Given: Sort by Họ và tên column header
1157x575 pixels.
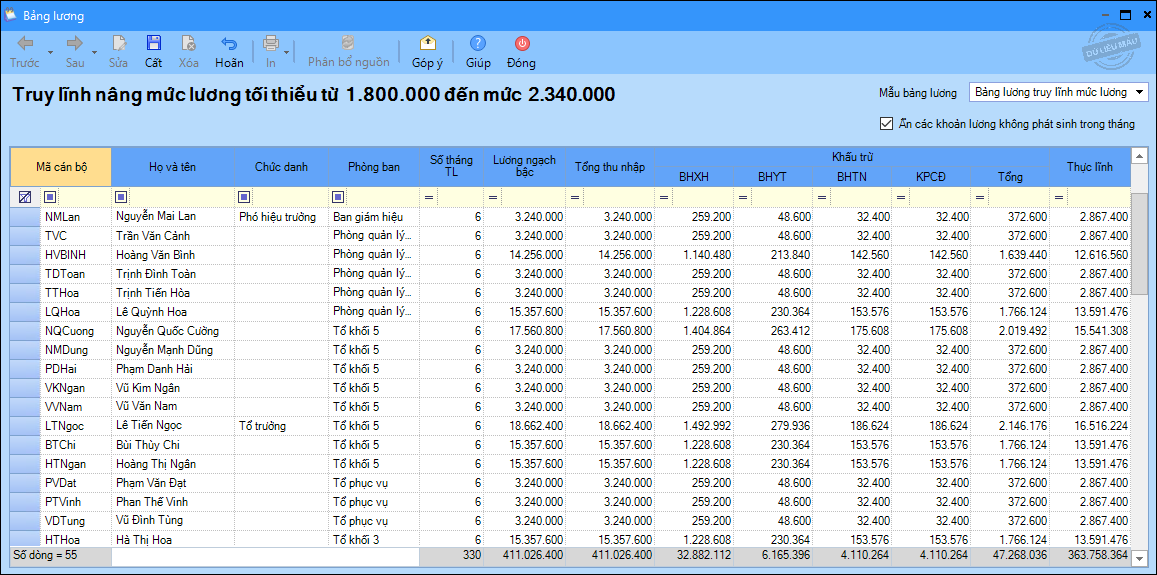Looking at the screenshot, I should (173, 167).
